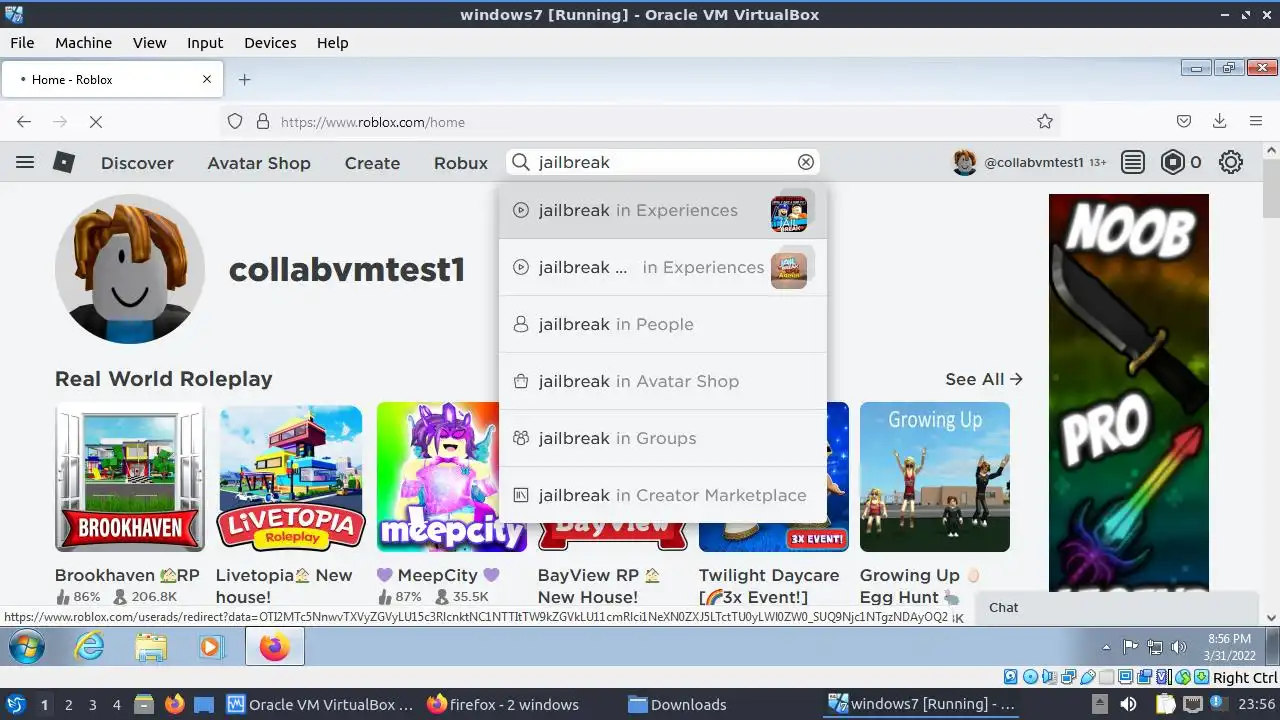
Task: Open Firefox Pocket save icon
Action: point(1184,121)
